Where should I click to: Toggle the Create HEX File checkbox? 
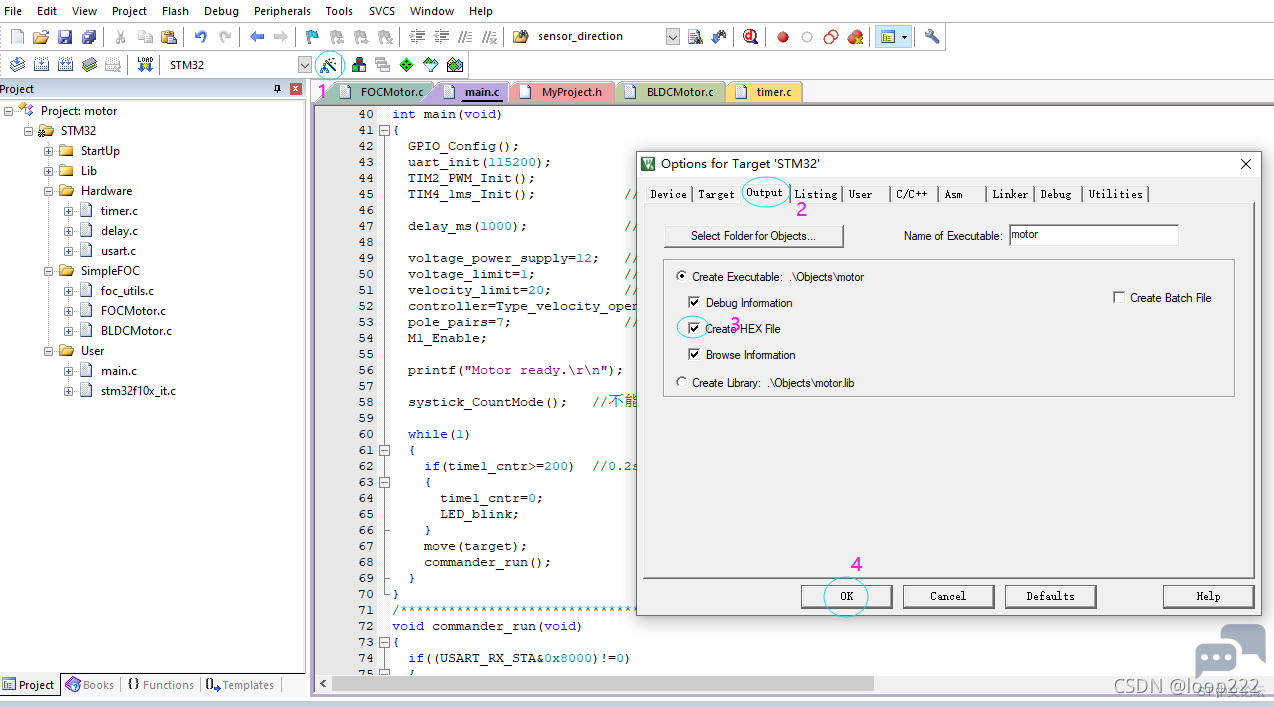[x=694, y=328]
